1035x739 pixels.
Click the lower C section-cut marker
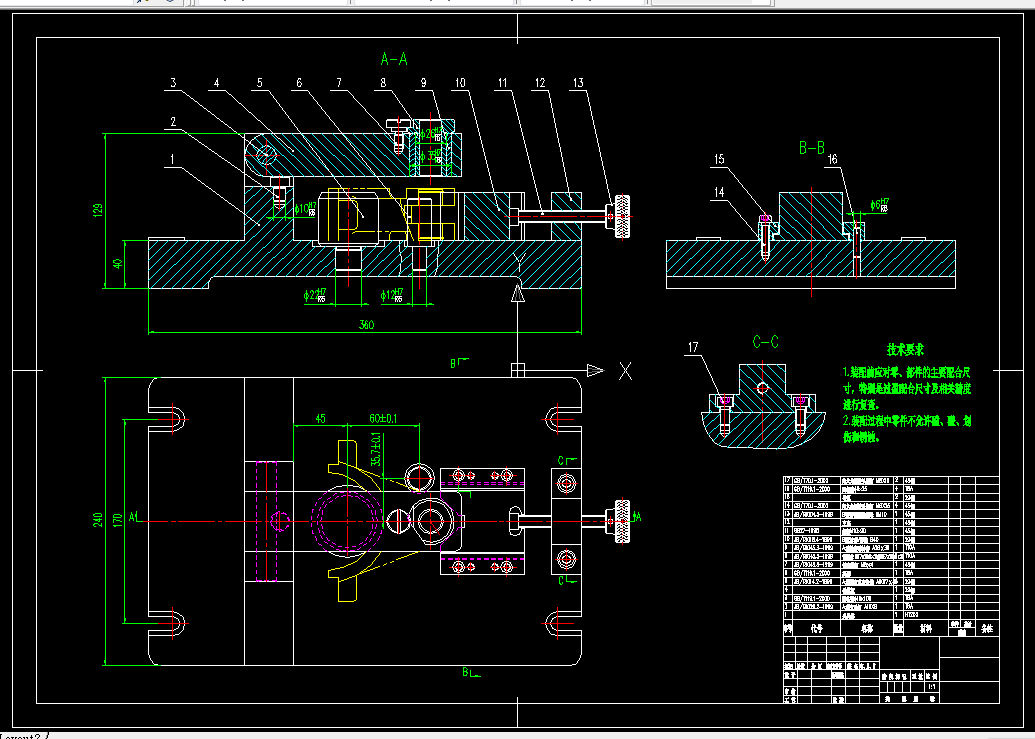tap(566, 581)
